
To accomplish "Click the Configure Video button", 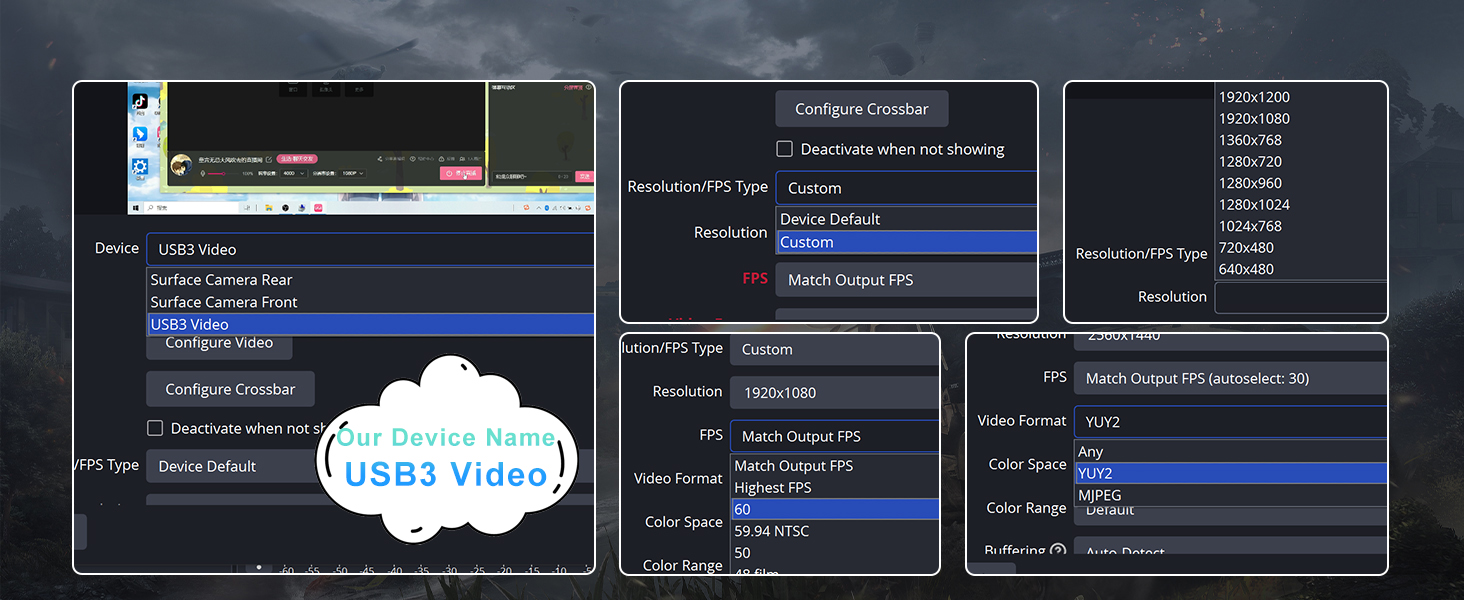I will point(219,343).
